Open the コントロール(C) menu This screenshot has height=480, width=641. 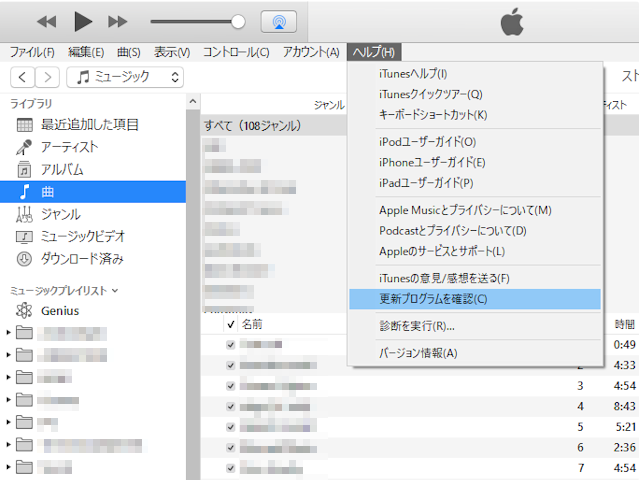coord(236,52)
